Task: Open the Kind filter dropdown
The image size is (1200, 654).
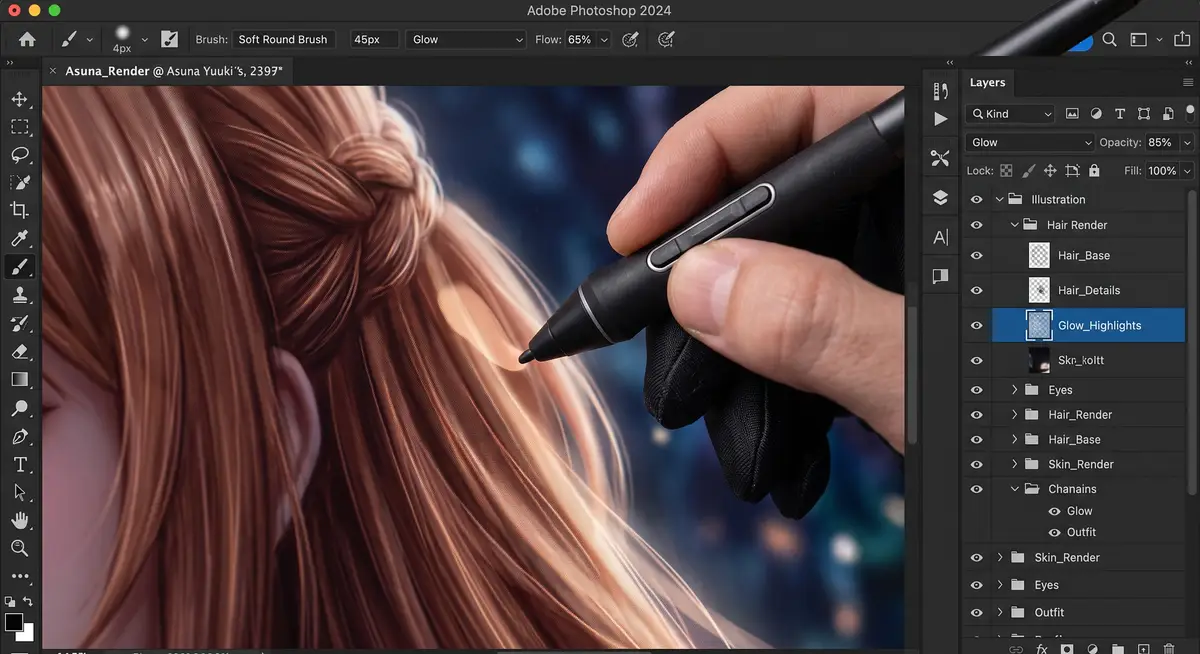Action: point(1011,114)
